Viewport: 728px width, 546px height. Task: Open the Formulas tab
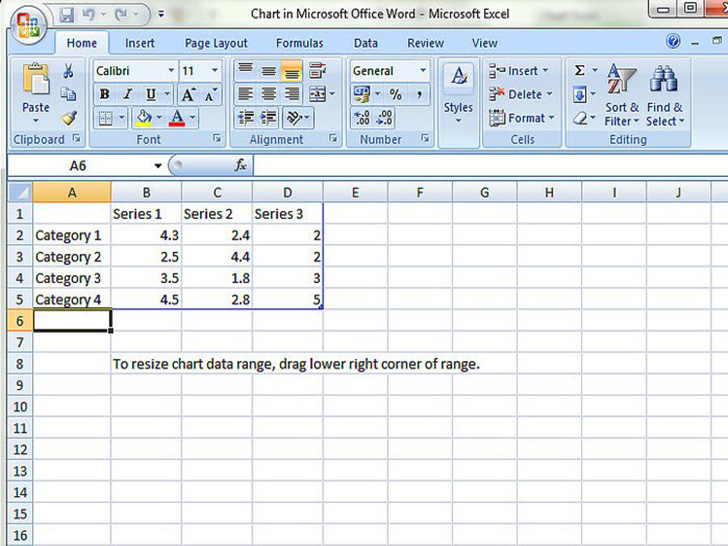pyautogui.click(x=299, y=43)
